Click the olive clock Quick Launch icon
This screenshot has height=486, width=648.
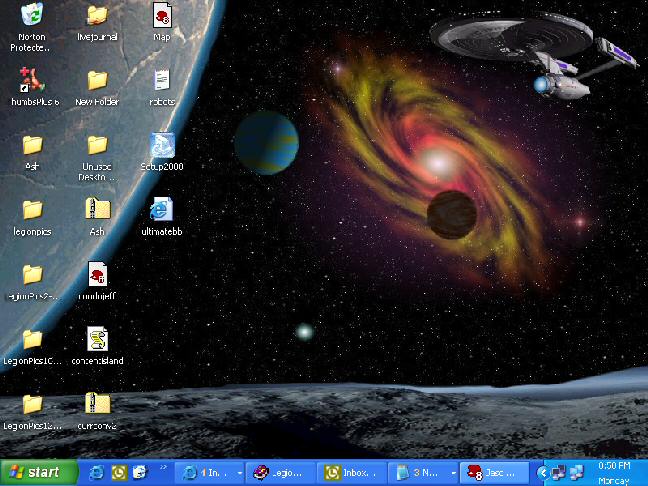tap(119, 472)
